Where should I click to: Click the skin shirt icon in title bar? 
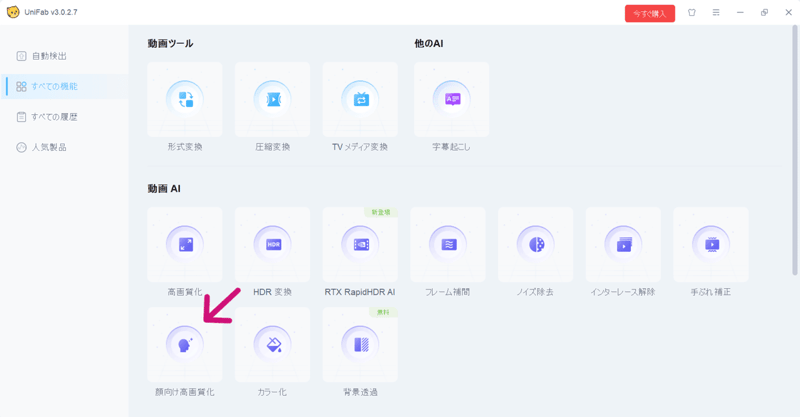pos(692,13)
